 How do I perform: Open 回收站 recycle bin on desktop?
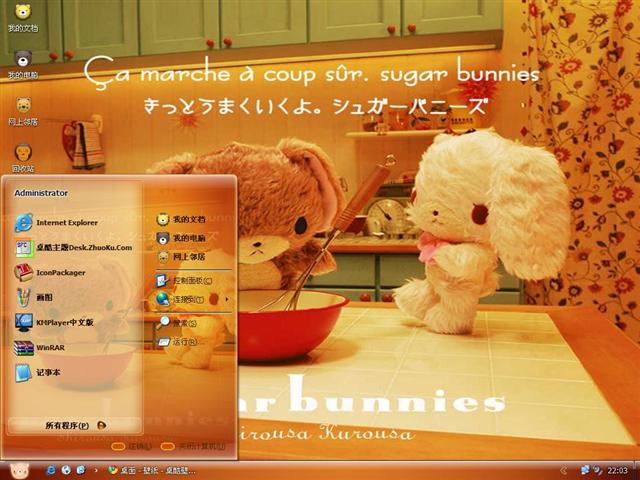[x=23, y=152]
